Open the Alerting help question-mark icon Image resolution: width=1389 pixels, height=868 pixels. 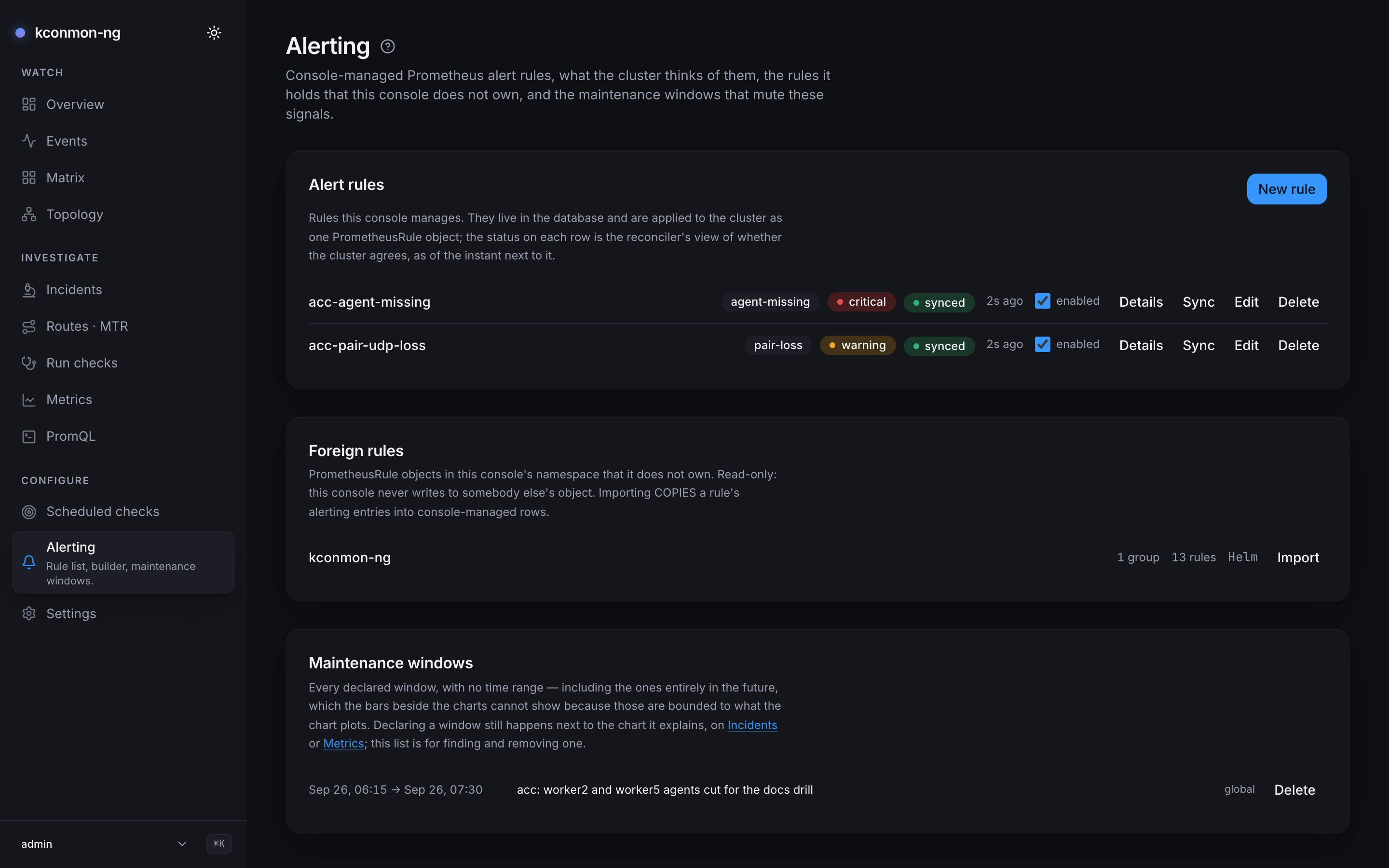click(x=387, y=46)
